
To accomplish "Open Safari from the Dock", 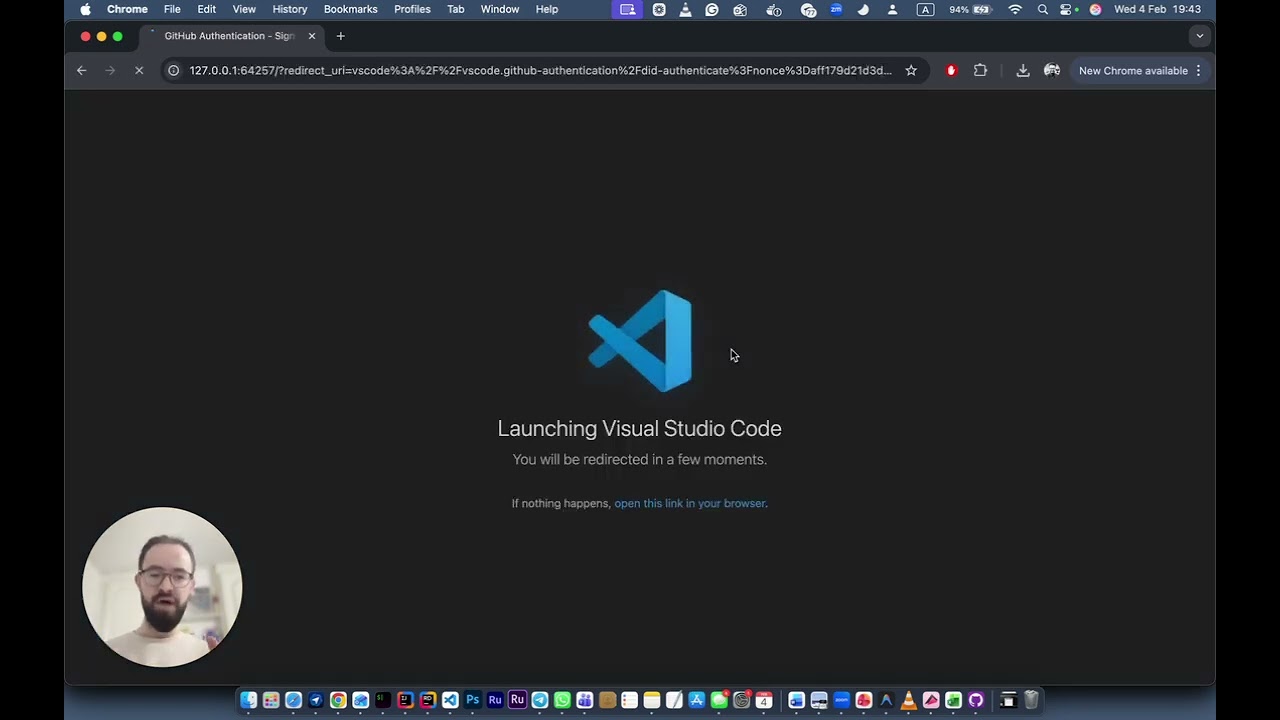I will tap(293, 700).
